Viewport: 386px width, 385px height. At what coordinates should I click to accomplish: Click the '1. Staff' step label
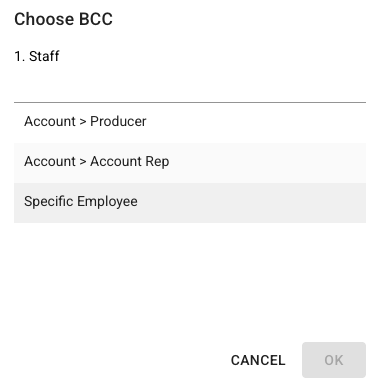coord(37,56)
